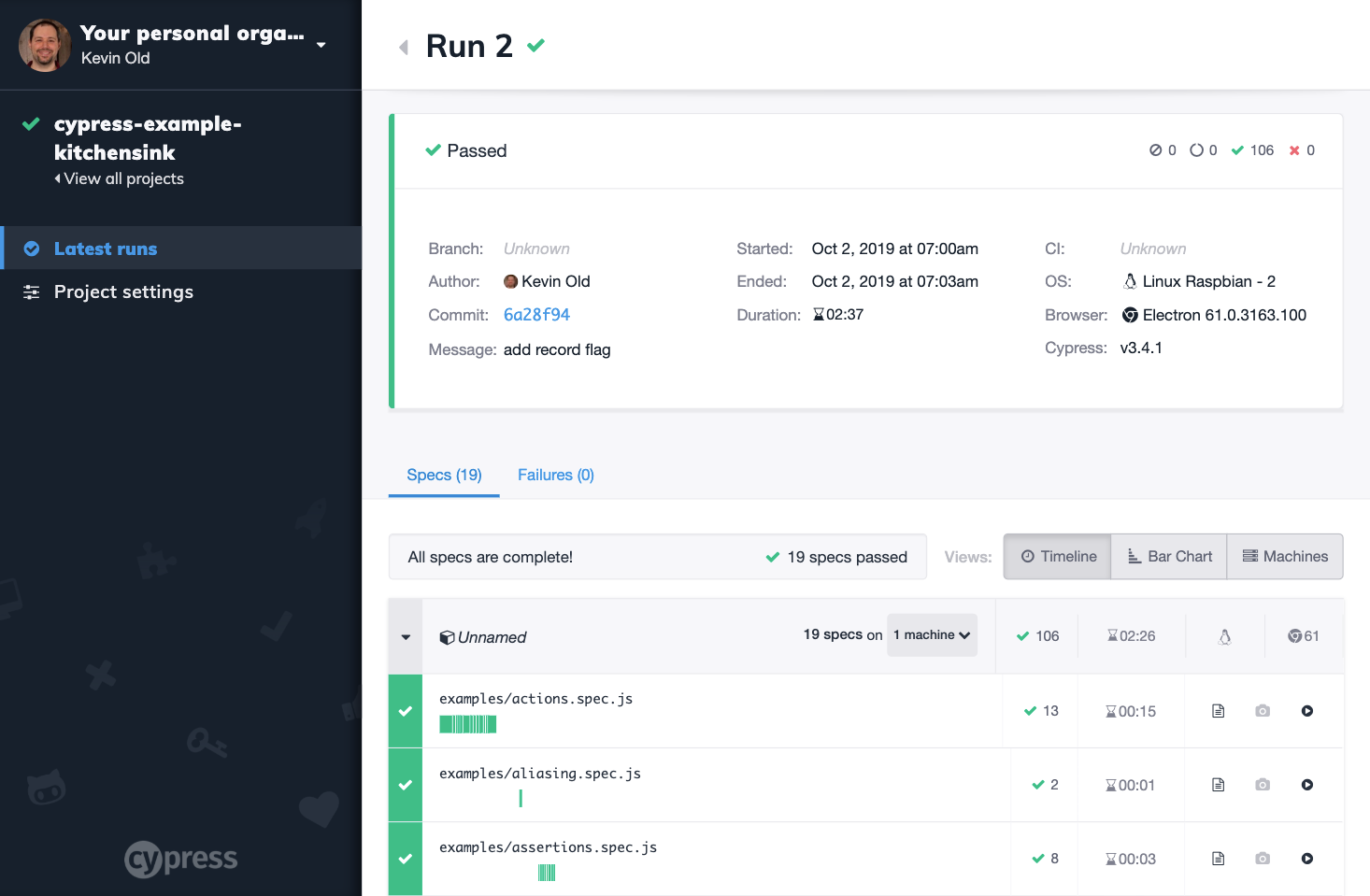Play video for actions.spec.js
Image resolution: width=1370 pixels, height=896 pixels.
[x=1307, y=711]
